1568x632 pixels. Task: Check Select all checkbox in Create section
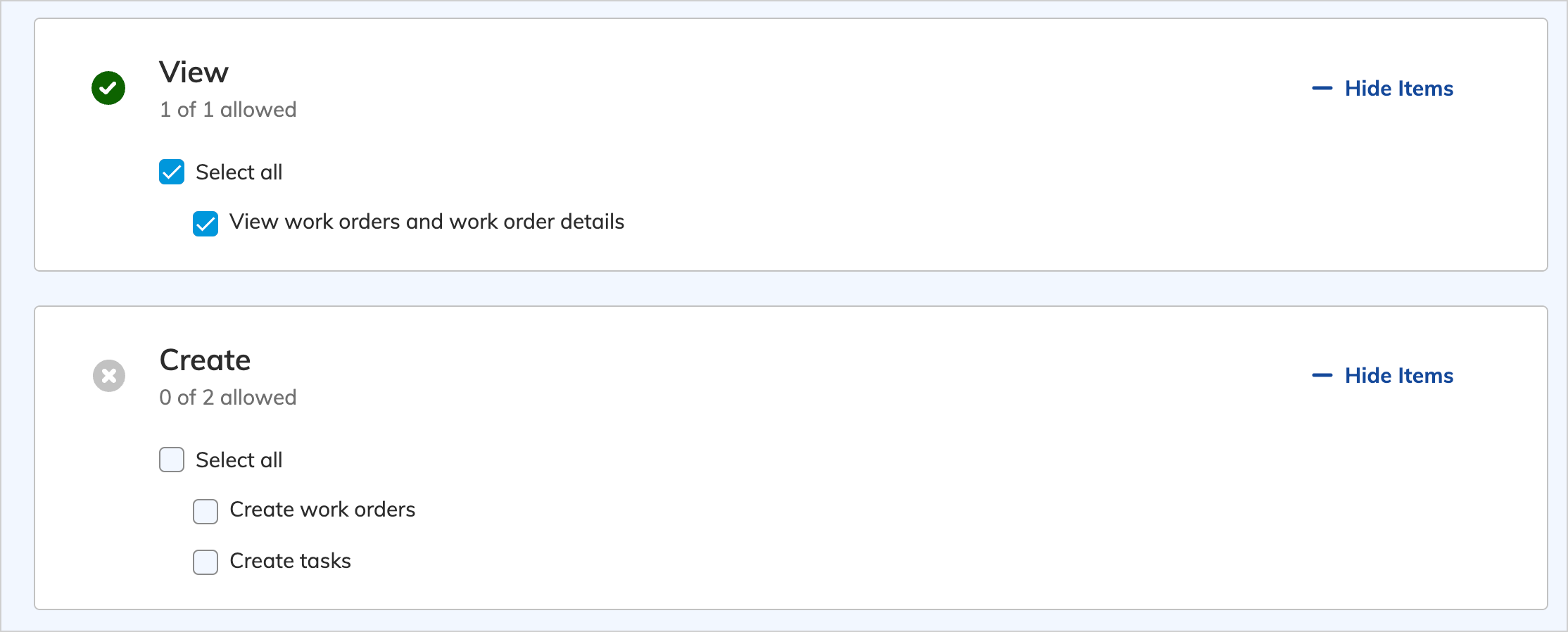click(172, 460)
